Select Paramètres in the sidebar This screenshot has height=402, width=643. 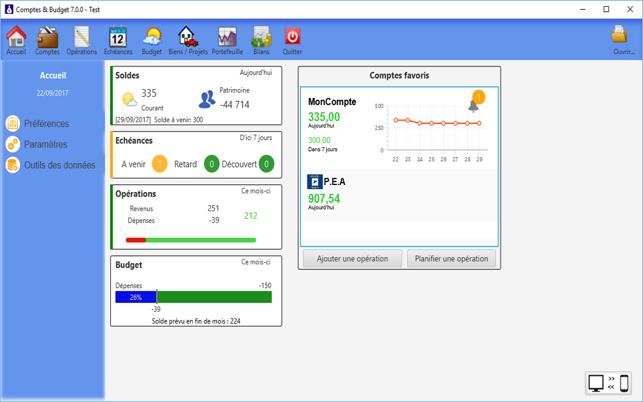coord(46,144)
